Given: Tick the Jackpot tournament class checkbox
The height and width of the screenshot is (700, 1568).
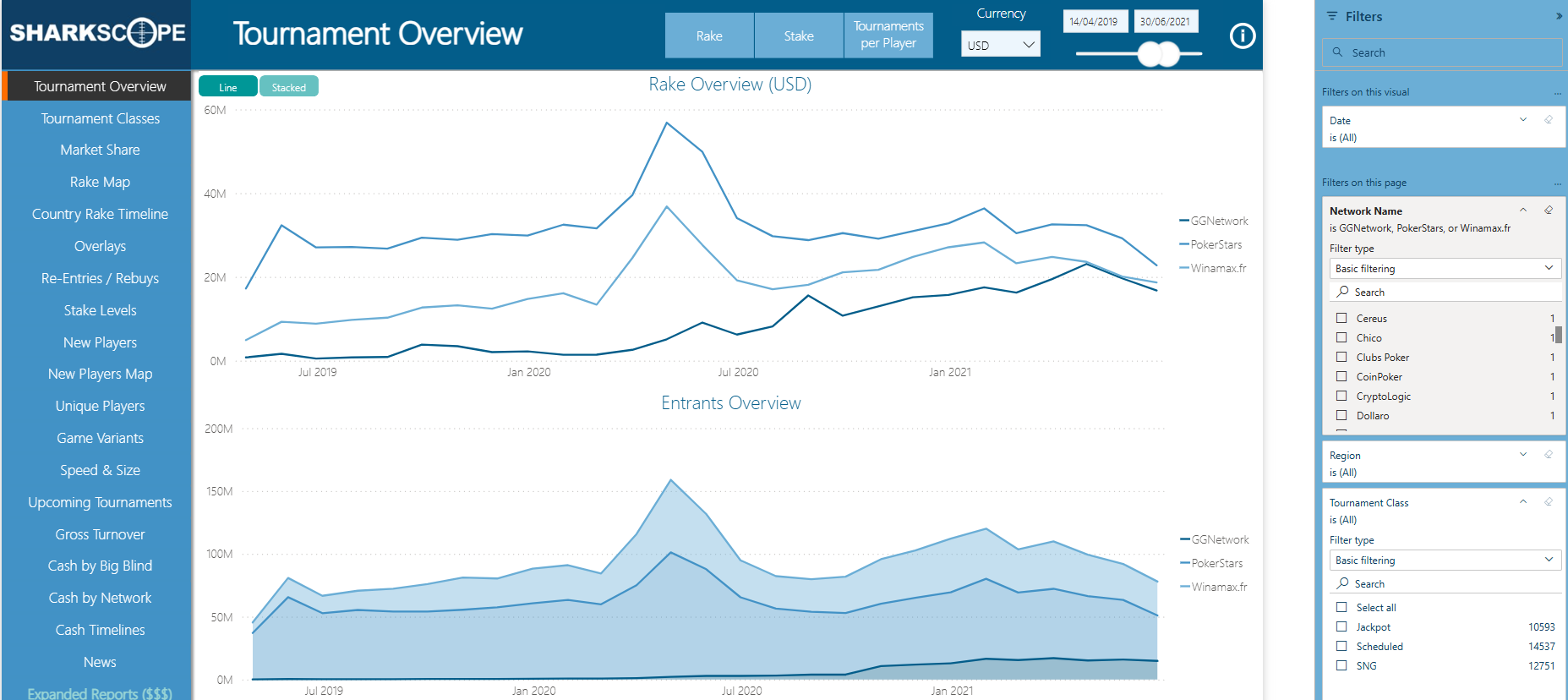Looking at the screenshot, I should (1341, 626).
